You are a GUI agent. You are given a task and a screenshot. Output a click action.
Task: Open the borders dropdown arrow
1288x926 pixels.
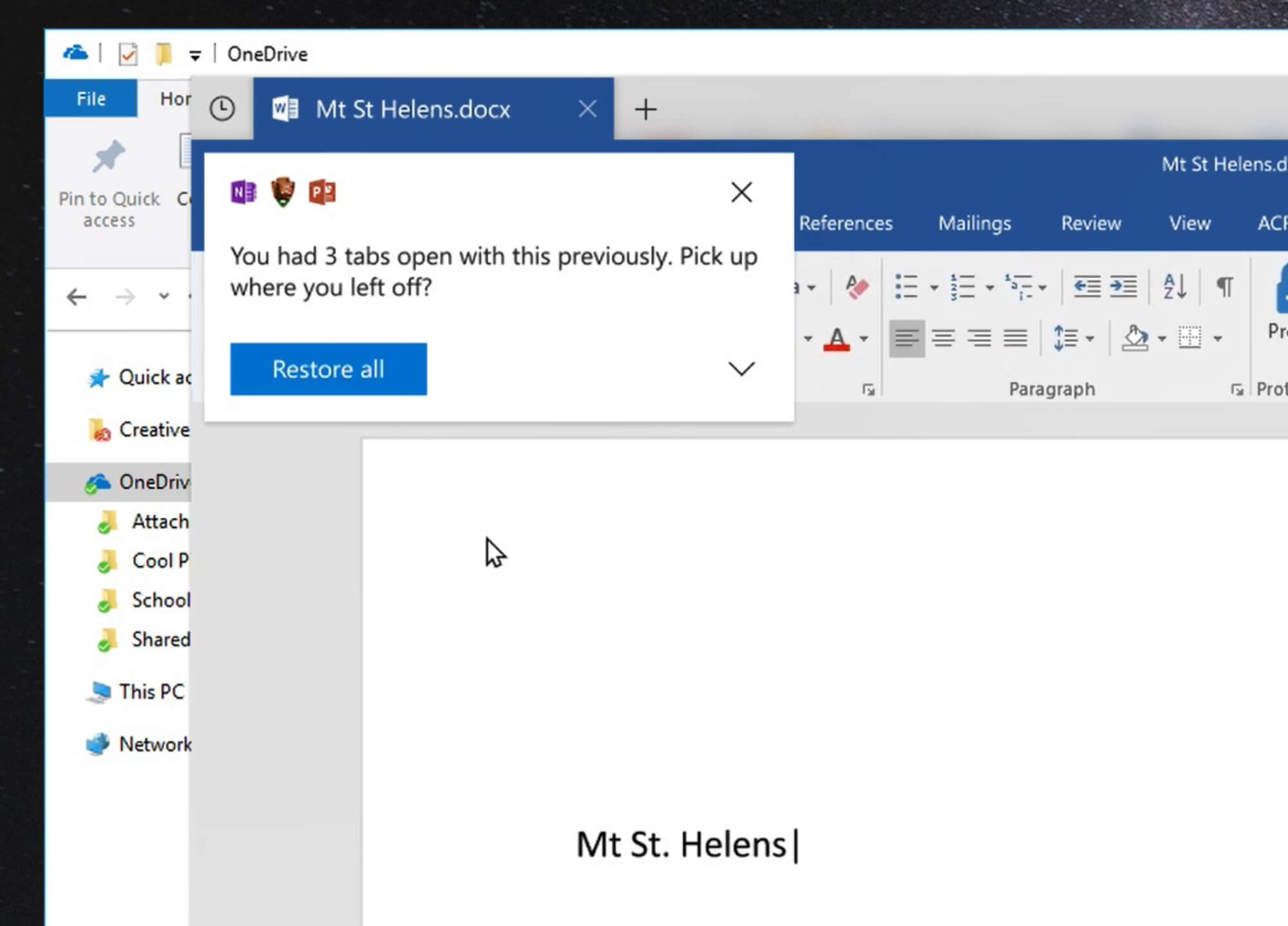coord(1218,339)
